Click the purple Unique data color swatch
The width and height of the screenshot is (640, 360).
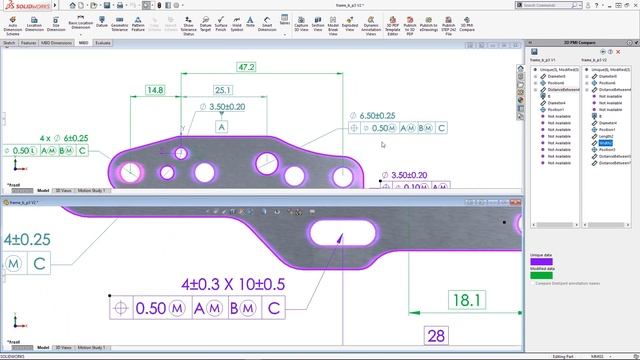pyautogui.click(x=541, y=262)
